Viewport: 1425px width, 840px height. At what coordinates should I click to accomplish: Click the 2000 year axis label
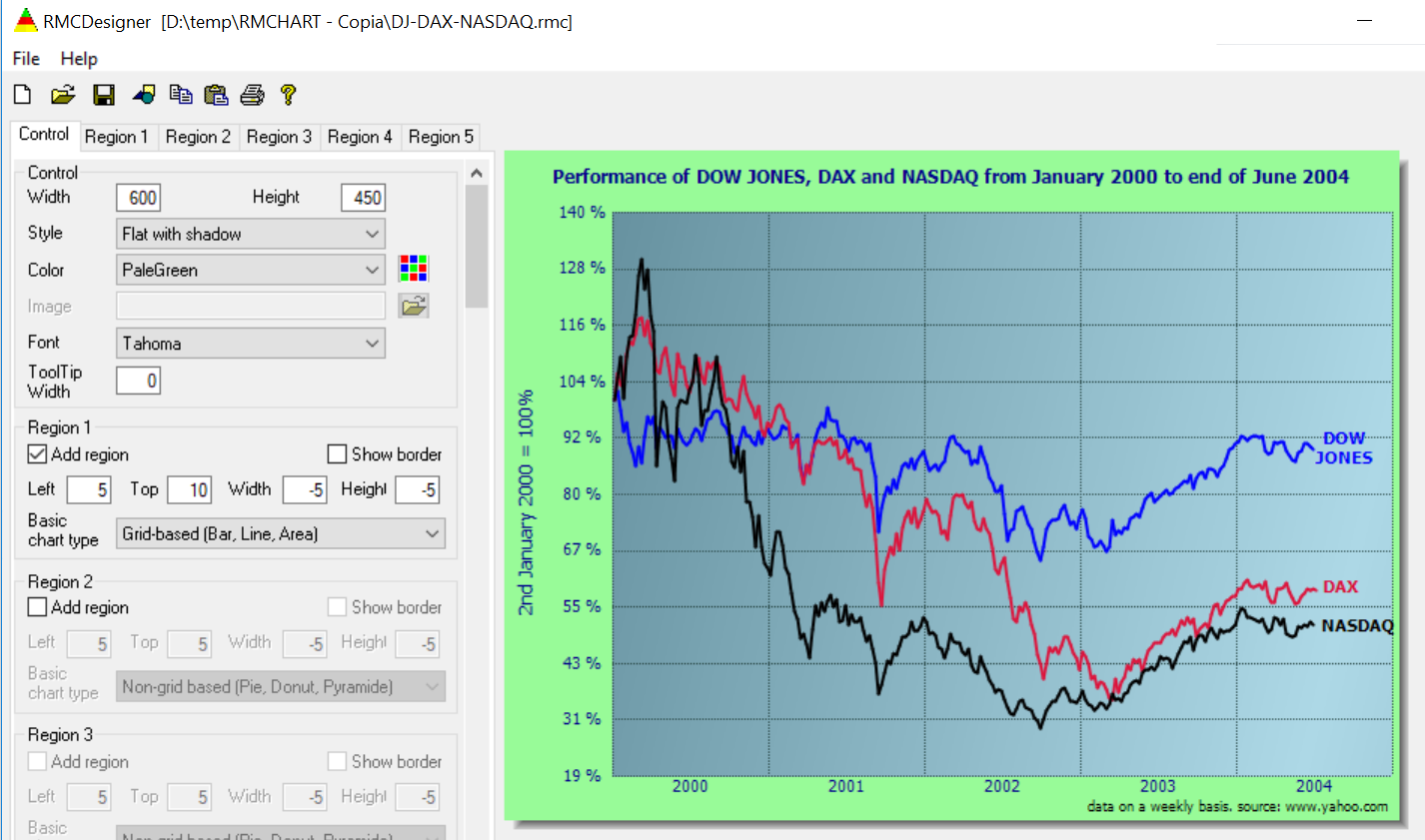pos(690,786)
